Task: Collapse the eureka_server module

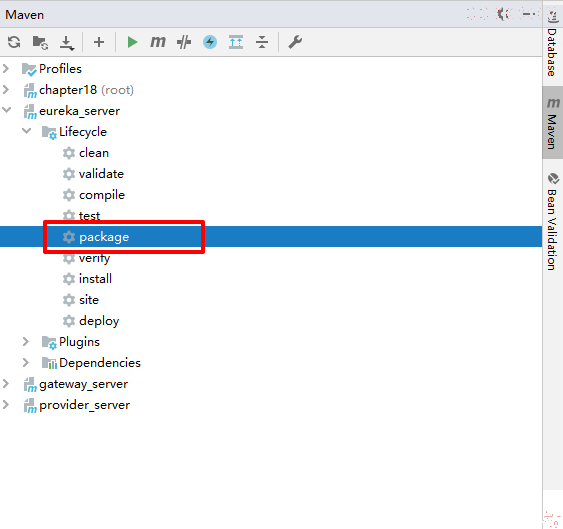Action: tap(6, 110)
